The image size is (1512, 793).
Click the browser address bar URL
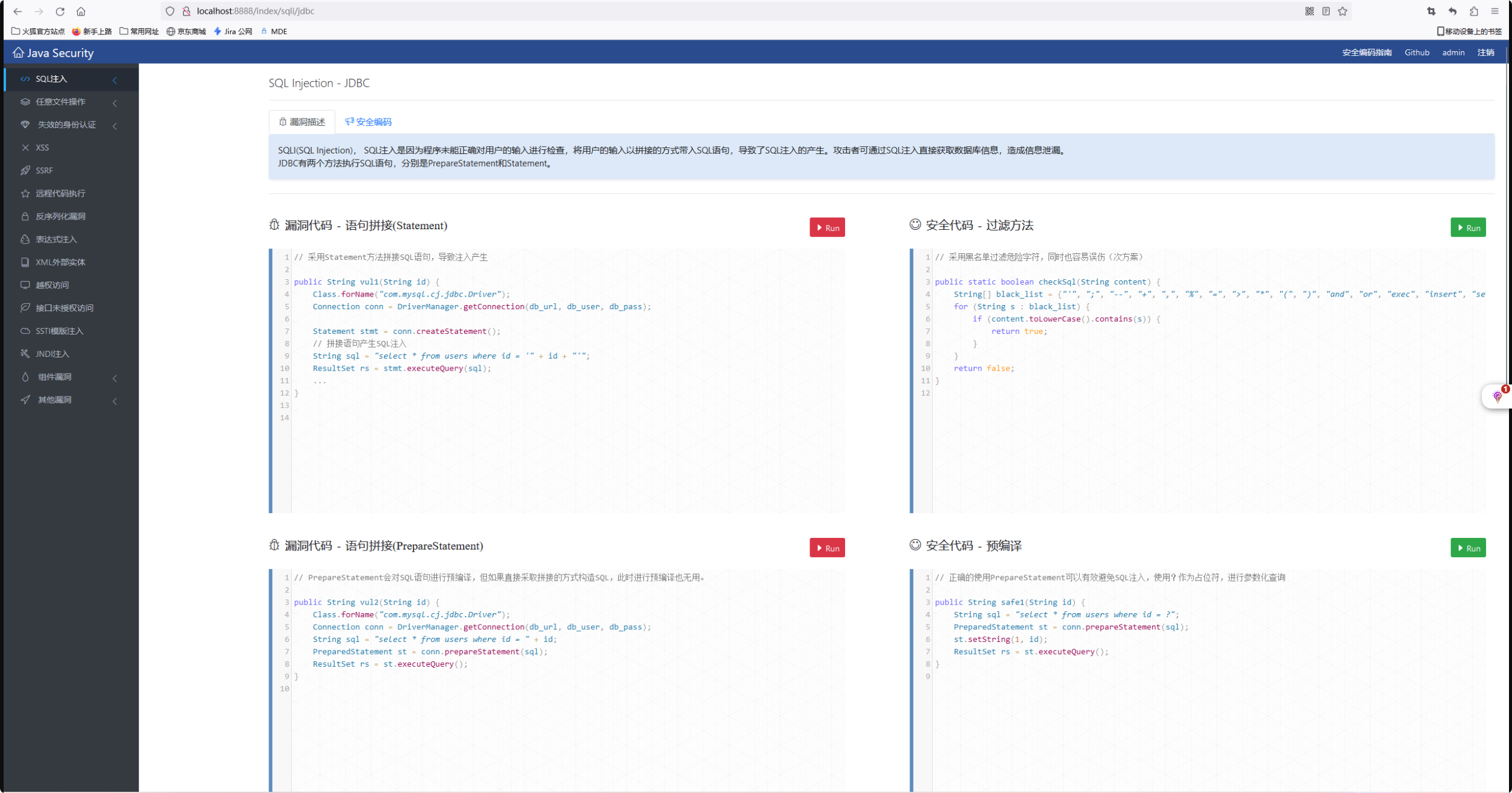[x=255, y=11]
